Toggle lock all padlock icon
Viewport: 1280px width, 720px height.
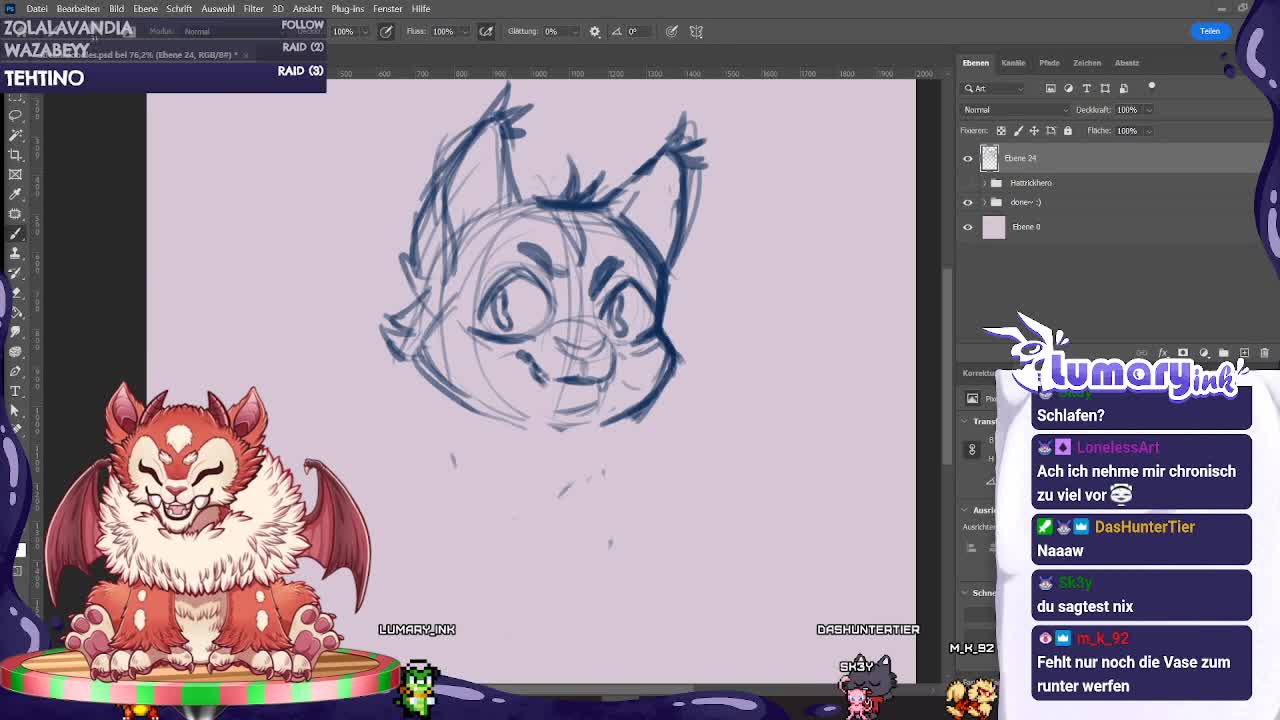click(1067, 131)
